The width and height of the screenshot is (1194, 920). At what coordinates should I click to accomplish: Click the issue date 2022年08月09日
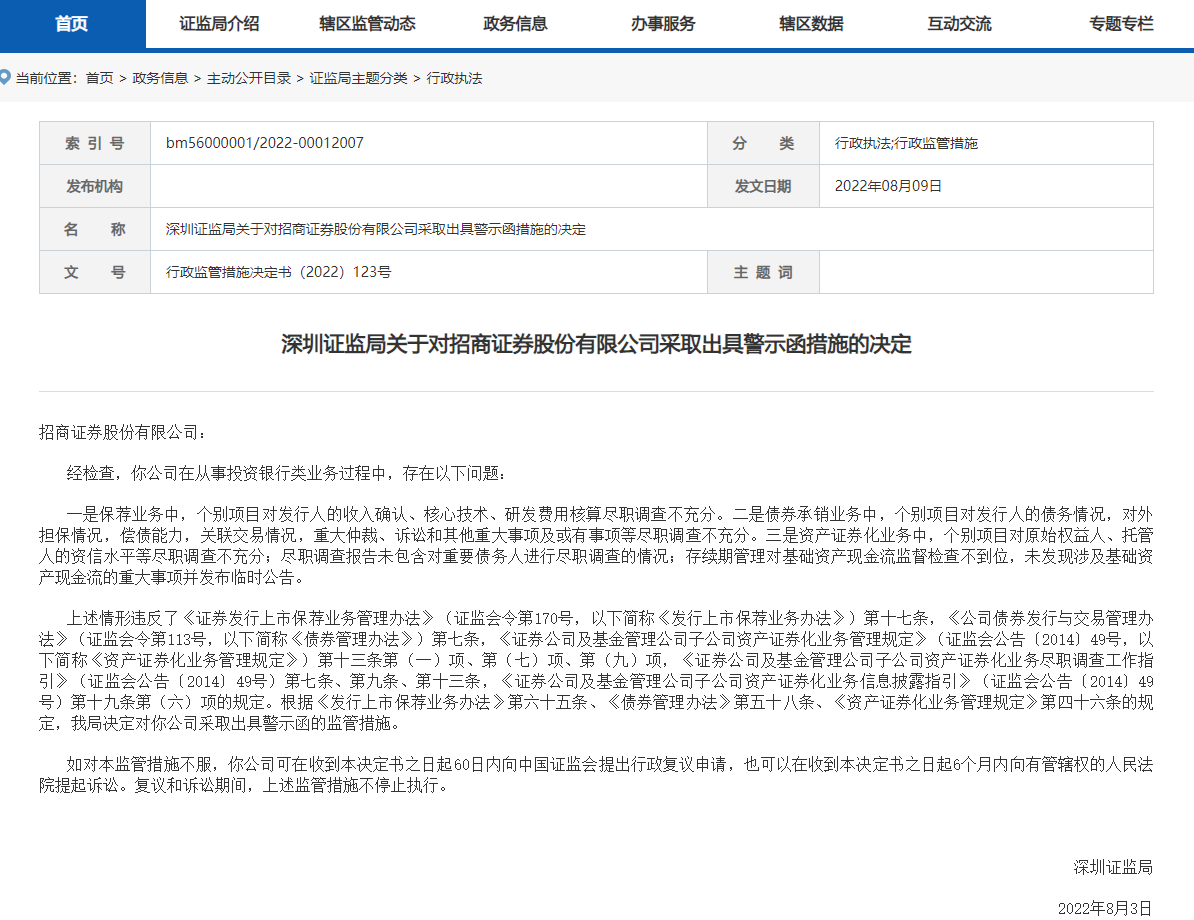(x=888, y=186)
